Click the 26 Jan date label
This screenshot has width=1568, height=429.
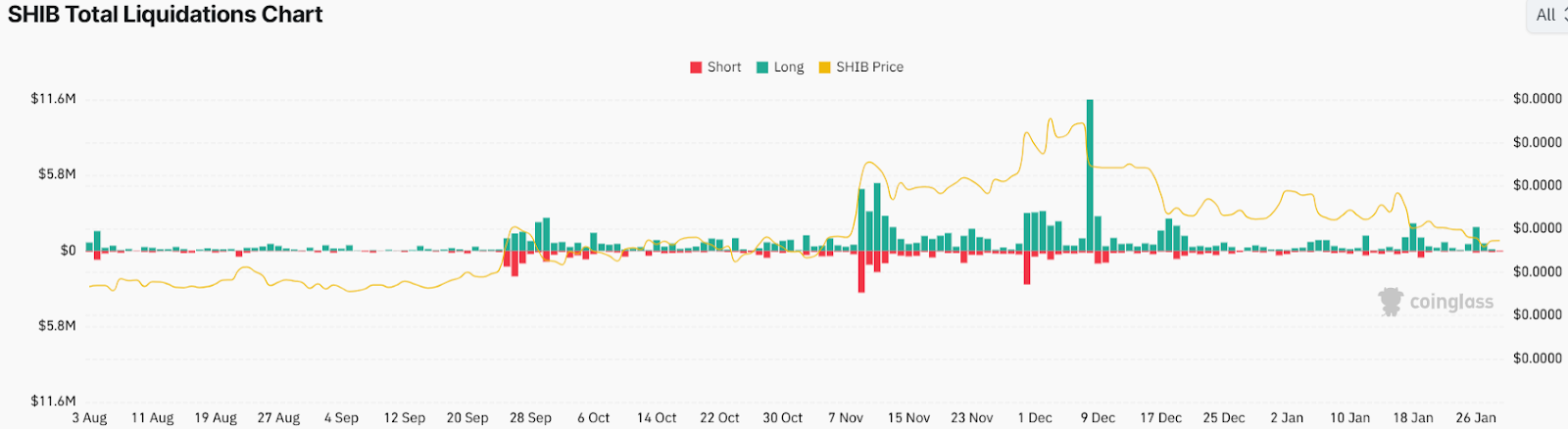(1476, 417)
